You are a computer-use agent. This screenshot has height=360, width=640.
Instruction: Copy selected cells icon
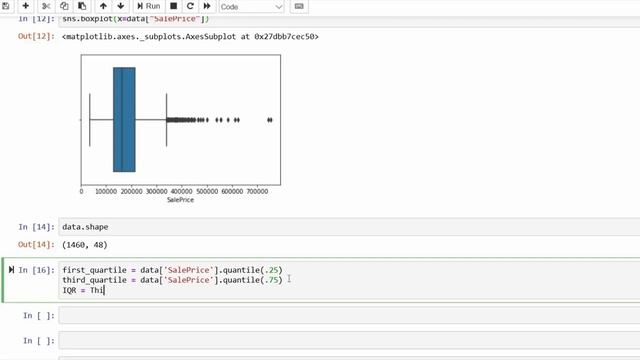coord(64,6)
